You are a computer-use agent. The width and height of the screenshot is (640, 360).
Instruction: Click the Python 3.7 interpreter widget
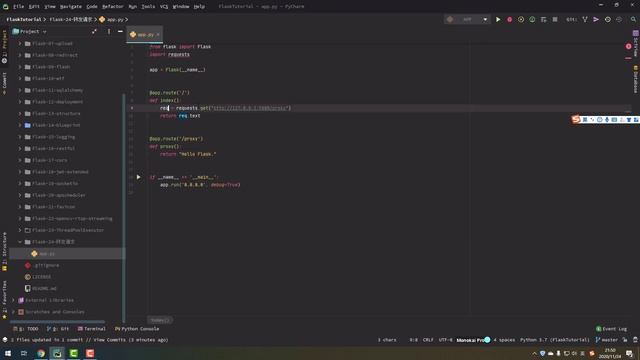click(x=555, y=340)
